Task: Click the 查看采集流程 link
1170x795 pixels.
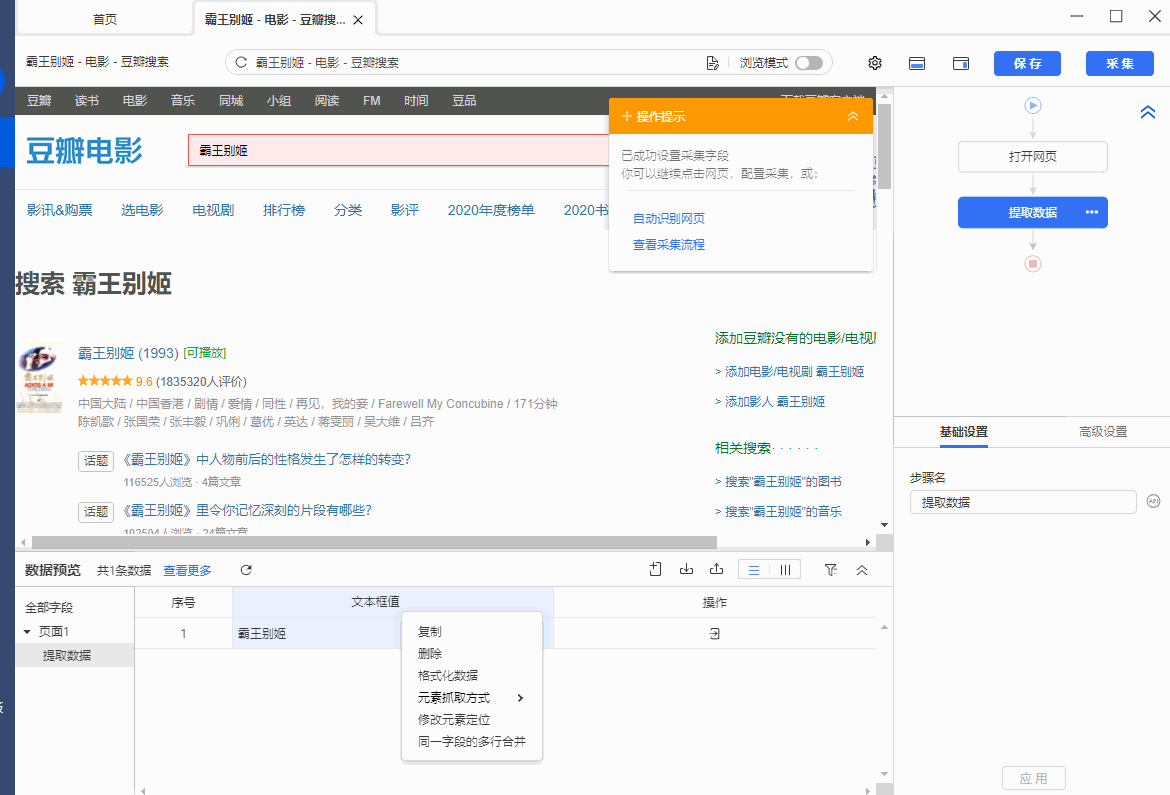Action: 669,244
